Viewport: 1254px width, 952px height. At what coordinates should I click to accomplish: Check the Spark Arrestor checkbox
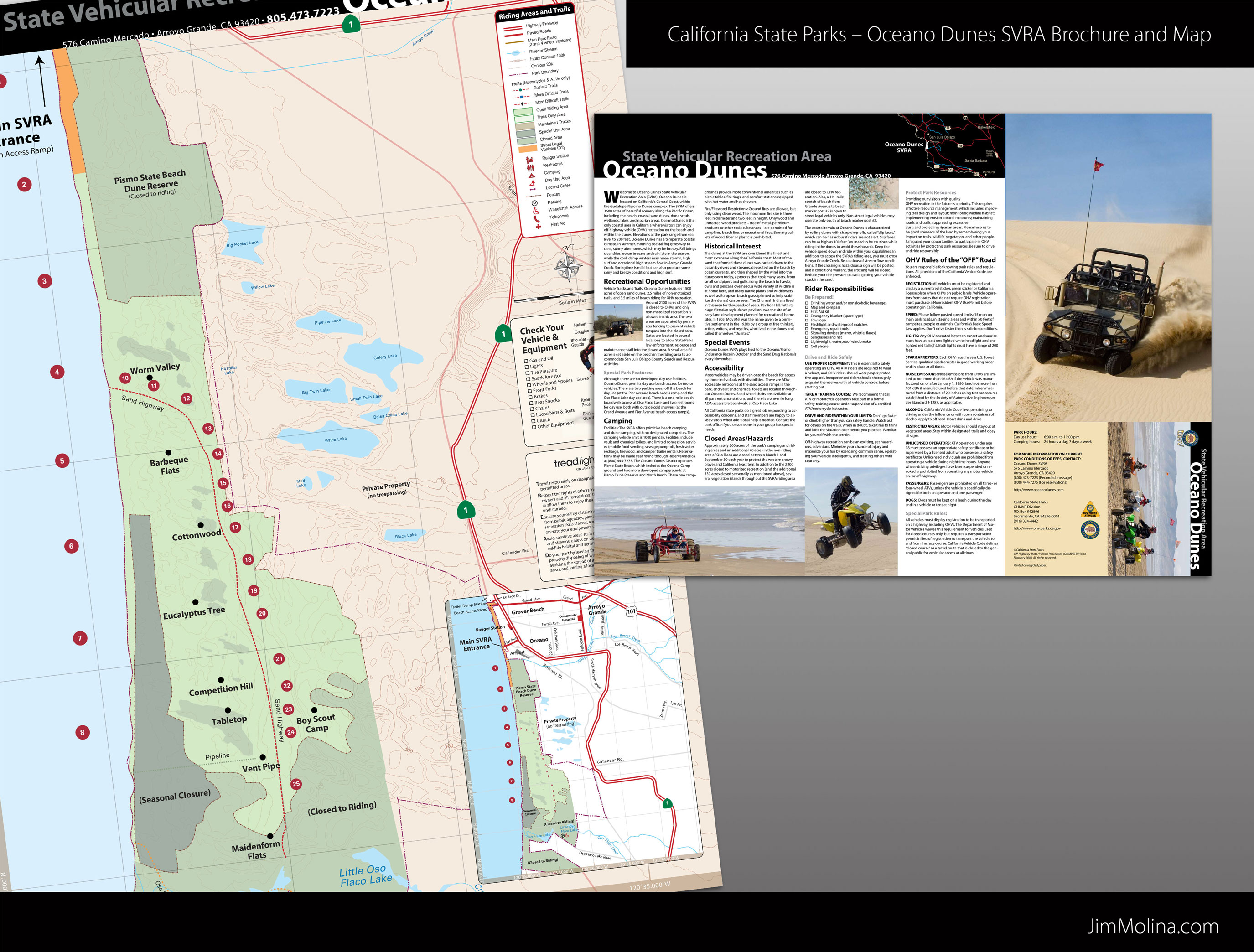point(529,379)
